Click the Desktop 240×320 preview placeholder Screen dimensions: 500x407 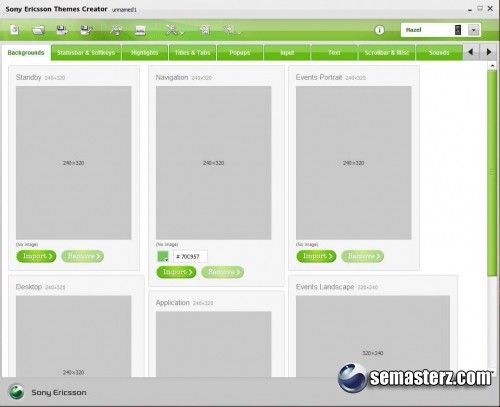(74, 336)
